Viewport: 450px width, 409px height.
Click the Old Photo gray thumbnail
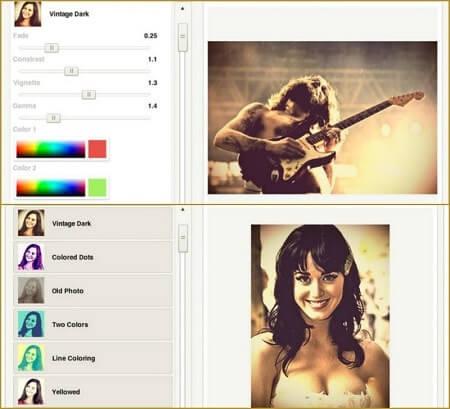coord(31,291)
